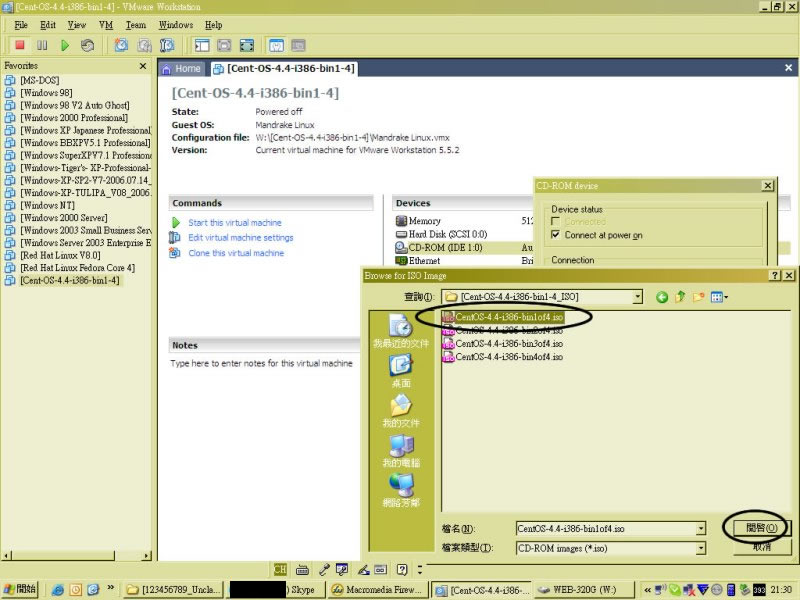Toggle the sidebar display toolbar icon
Viewport: 800px width, 600px height.
click(202, 45)
